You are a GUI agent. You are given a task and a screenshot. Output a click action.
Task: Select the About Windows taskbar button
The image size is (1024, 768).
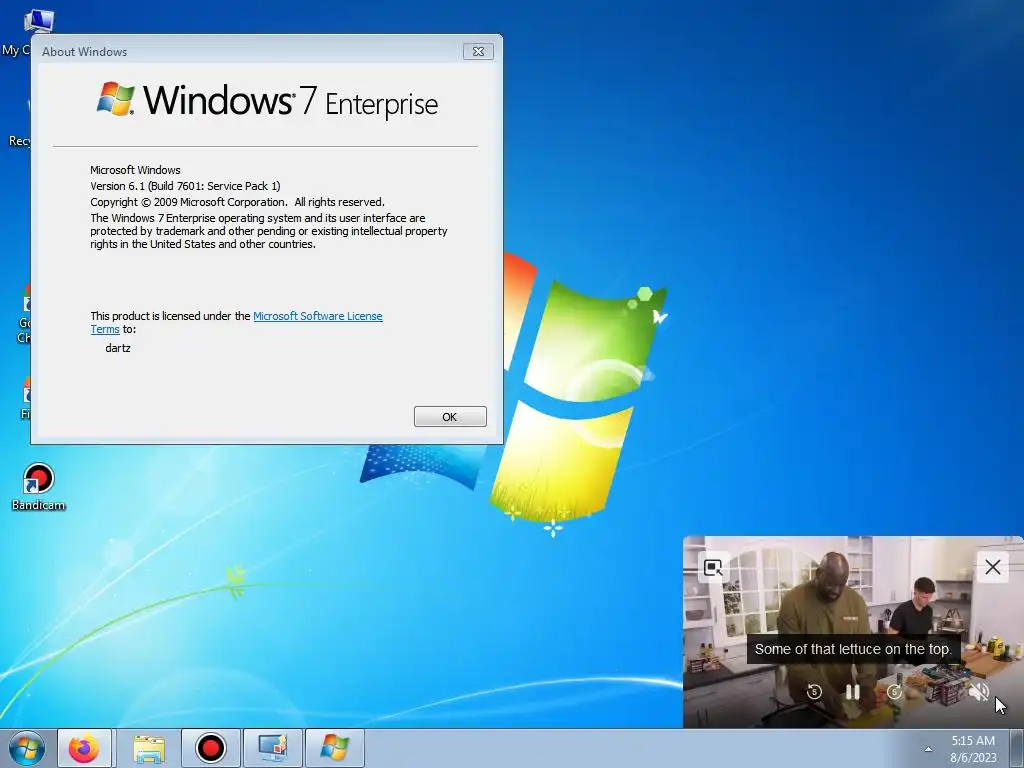[334, 748]
